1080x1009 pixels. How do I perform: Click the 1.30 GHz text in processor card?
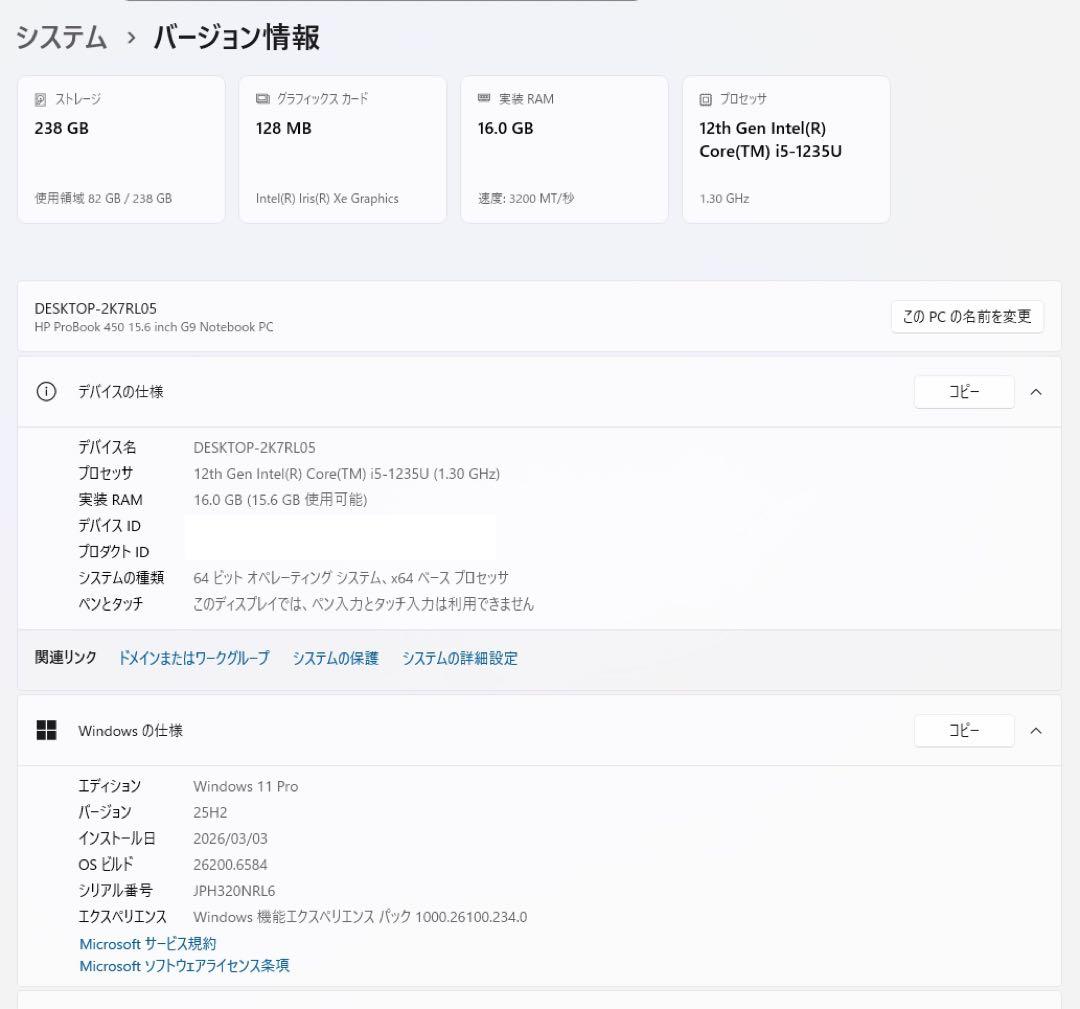coord(725,198)
